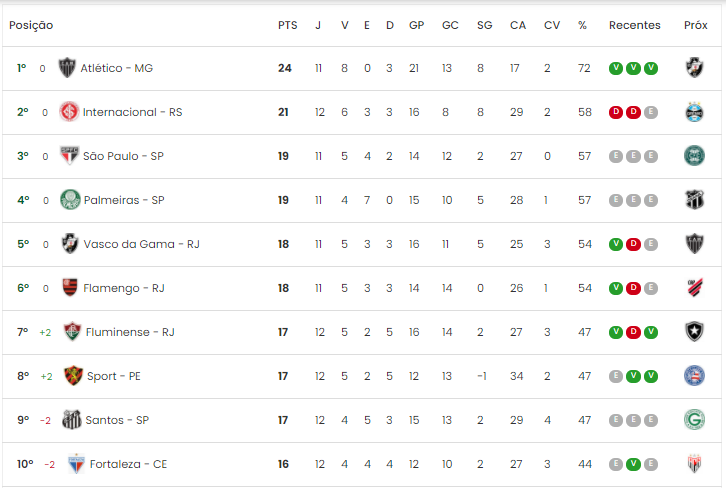Click Goiás next-opponent crest in Santos row
This screenshot has width=726, height=488.
pos(695,419)
